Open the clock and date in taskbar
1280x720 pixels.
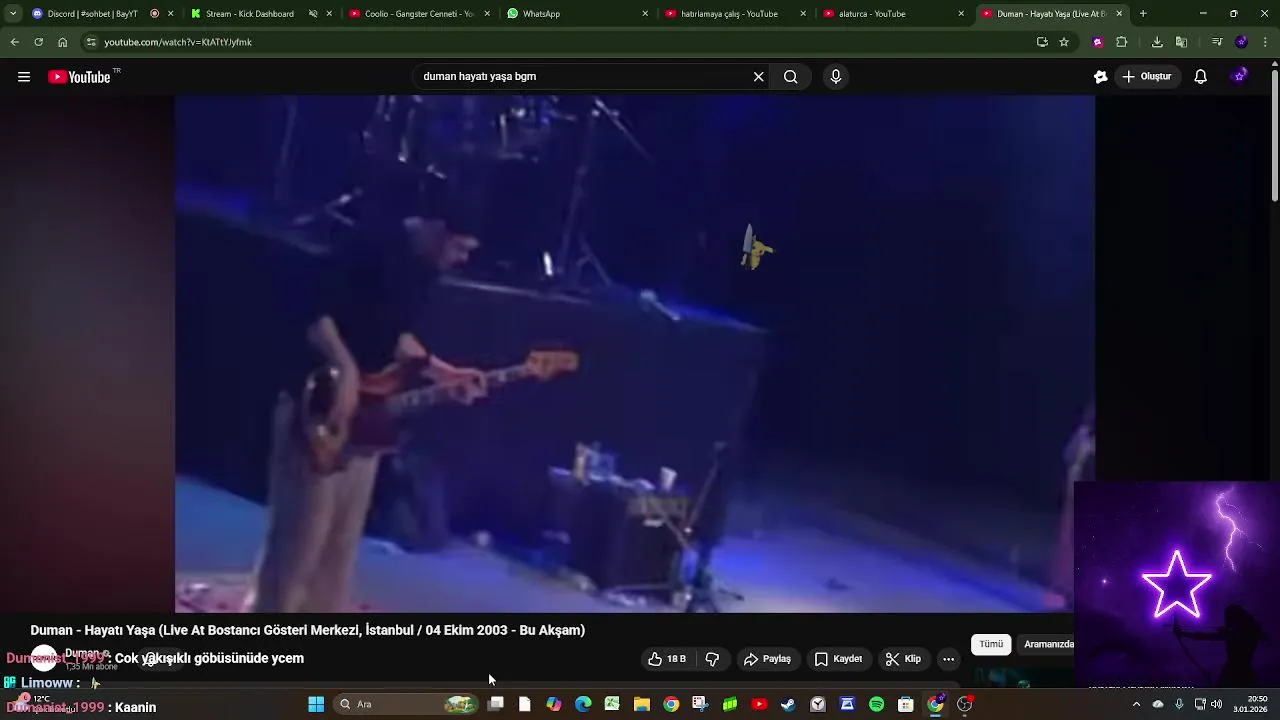(1250, 704)
